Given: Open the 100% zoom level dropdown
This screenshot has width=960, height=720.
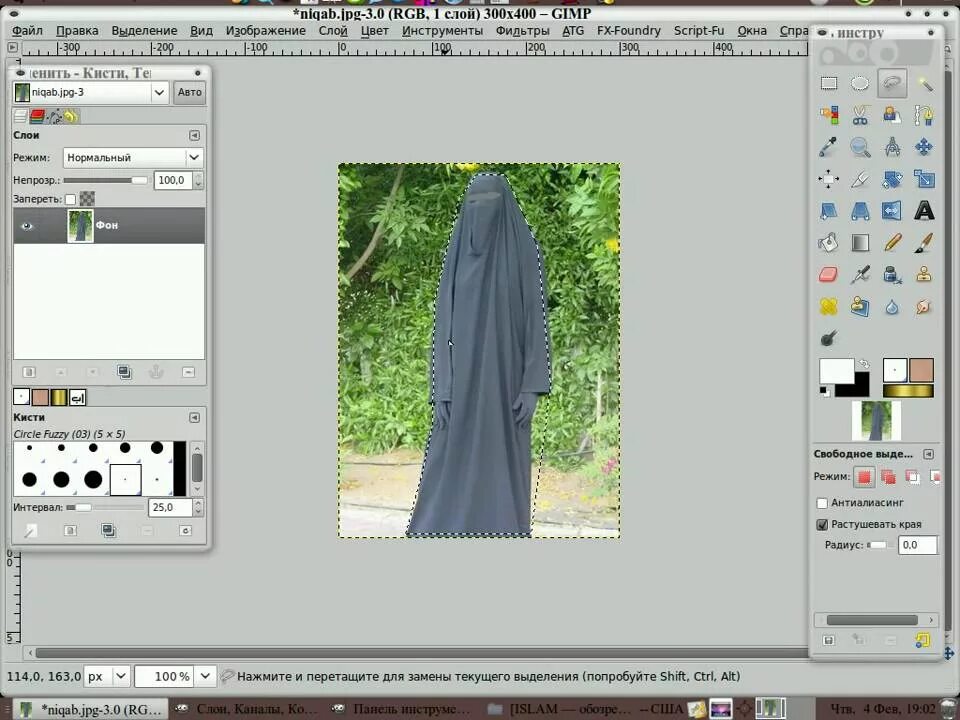Looking at the screenshot, I should click(x=205, y=676).
